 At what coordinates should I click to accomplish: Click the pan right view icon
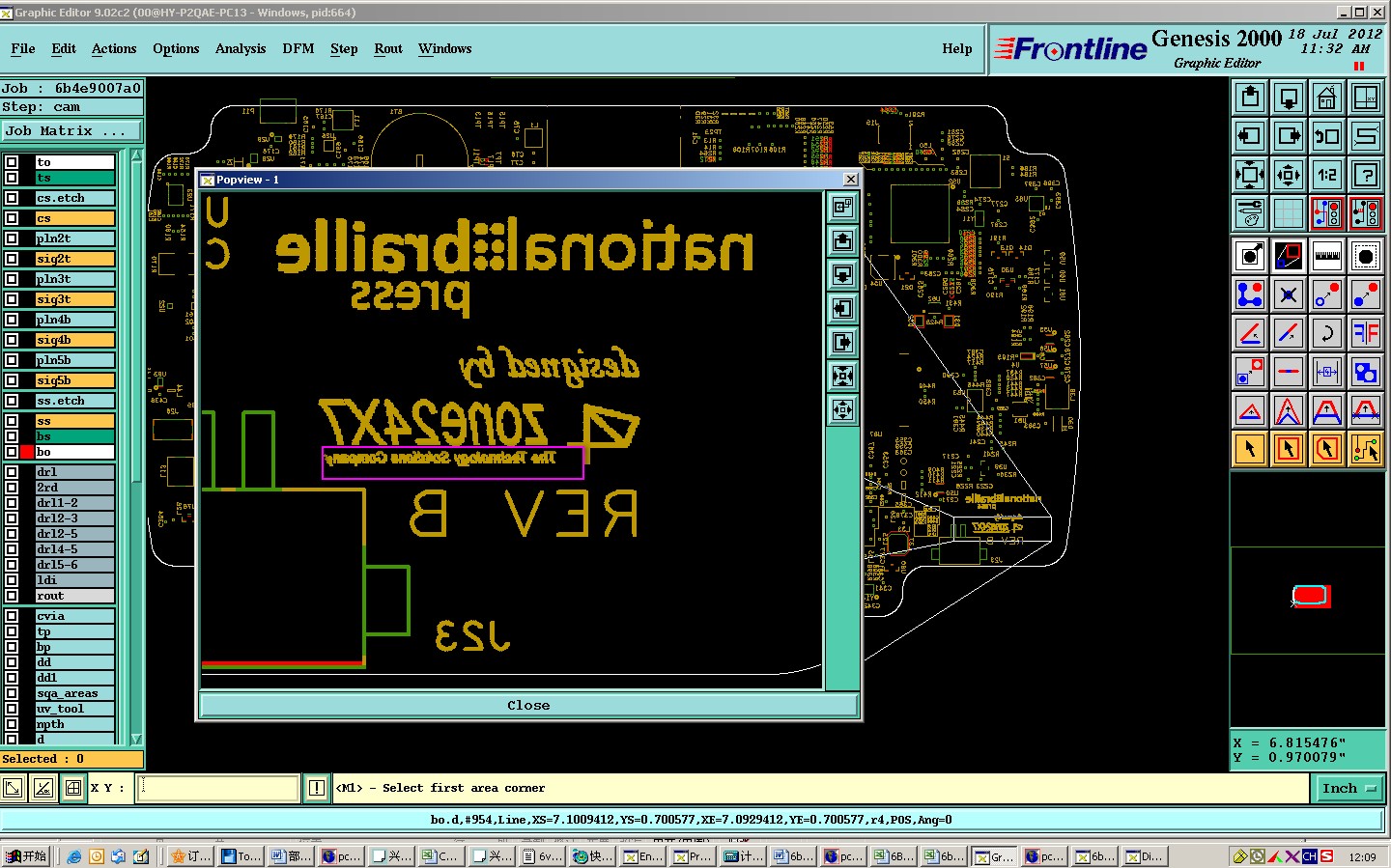(x=1289, y=136)
